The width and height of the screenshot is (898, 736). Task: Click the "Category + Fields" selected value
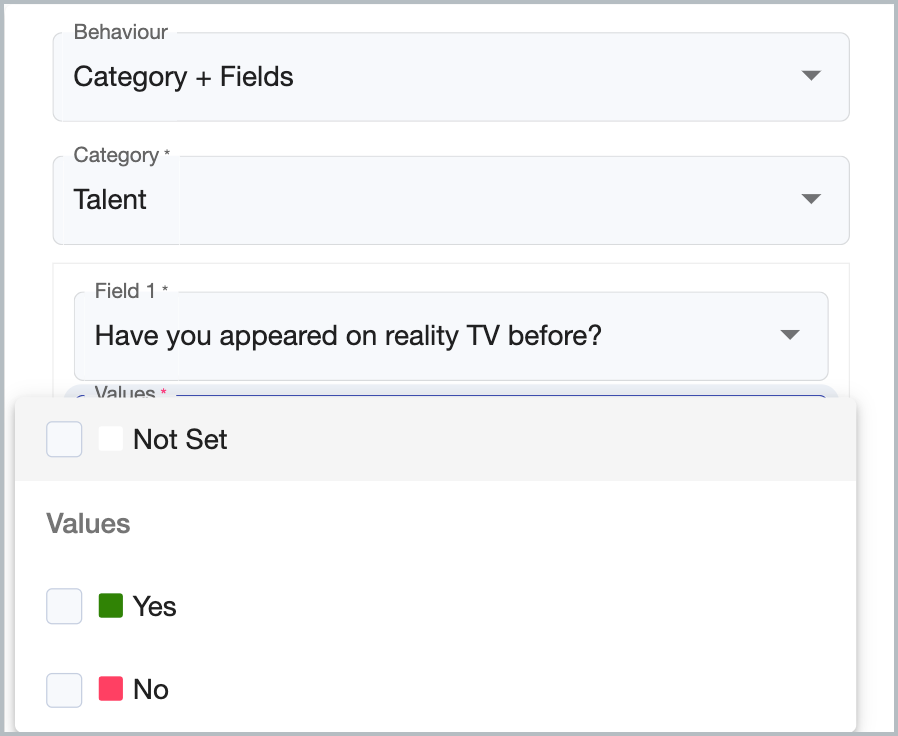point(184,77)
